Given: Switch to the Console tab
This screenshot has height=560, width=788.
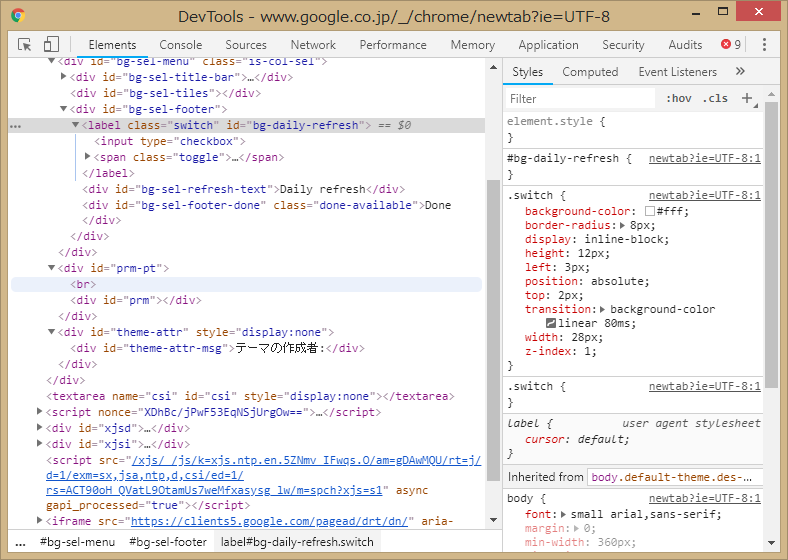Looking at the screenshot, I should click(x=180, y=45).
